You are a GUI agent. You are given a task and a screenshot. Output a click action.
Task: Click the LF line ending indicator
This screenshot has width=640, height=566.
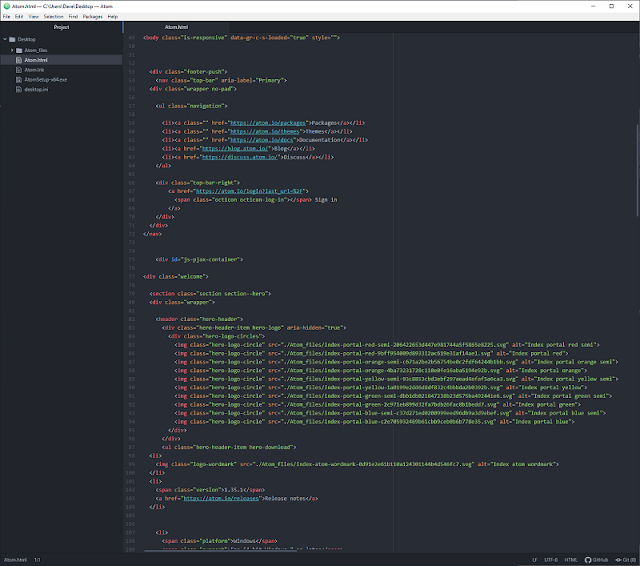[x=534, y=560]
